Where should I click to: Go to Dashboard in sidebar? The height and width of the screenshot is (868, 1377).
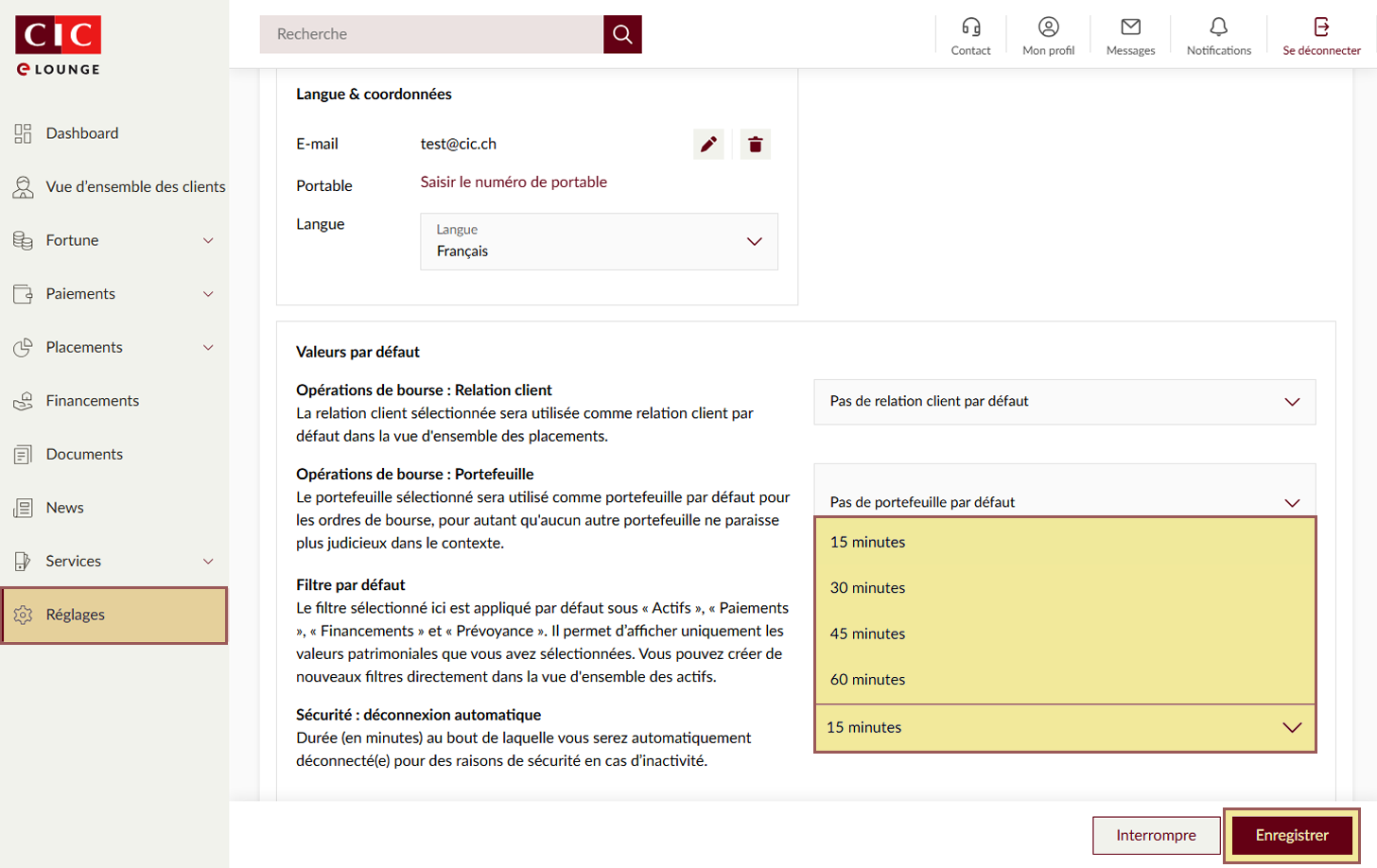coord(82,133)
